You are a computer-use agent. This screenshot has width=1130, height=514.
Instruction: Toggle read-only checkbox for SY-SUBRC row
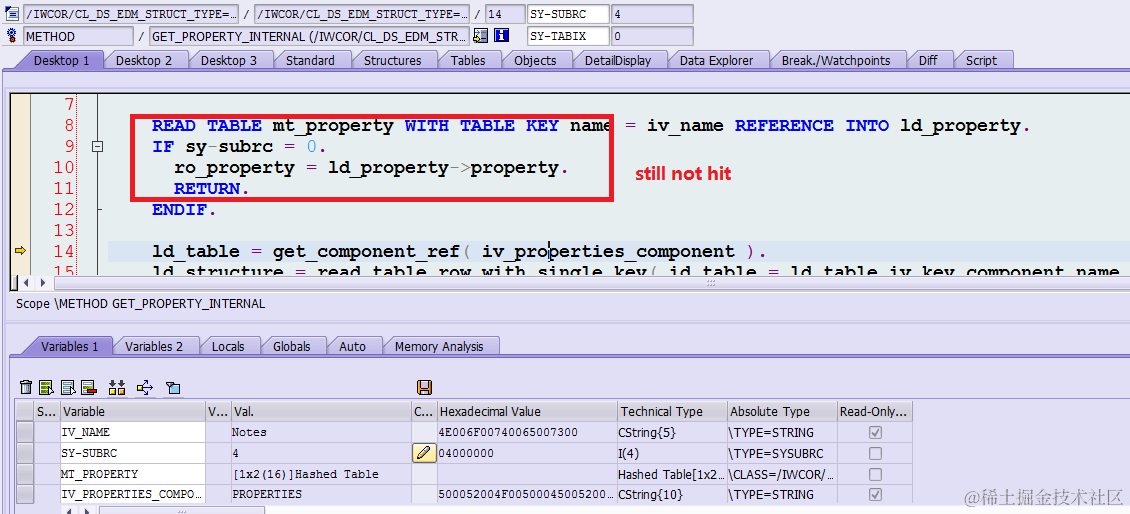pyautogui.click(x=876, y=453)
